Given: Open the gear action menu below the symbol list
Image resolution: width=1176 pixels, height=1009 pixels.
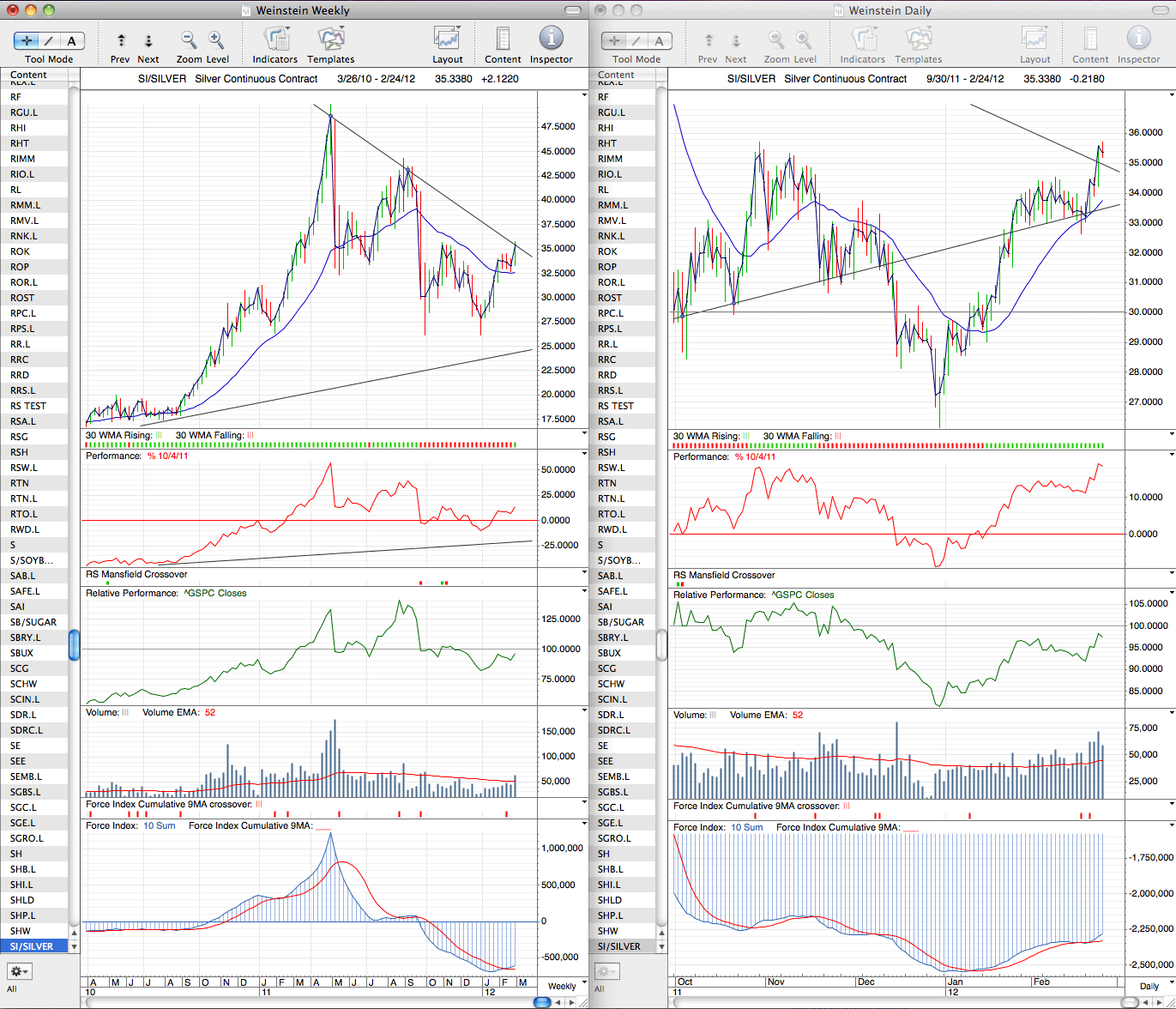Looking at the screenshot, I should pos(19,971).
